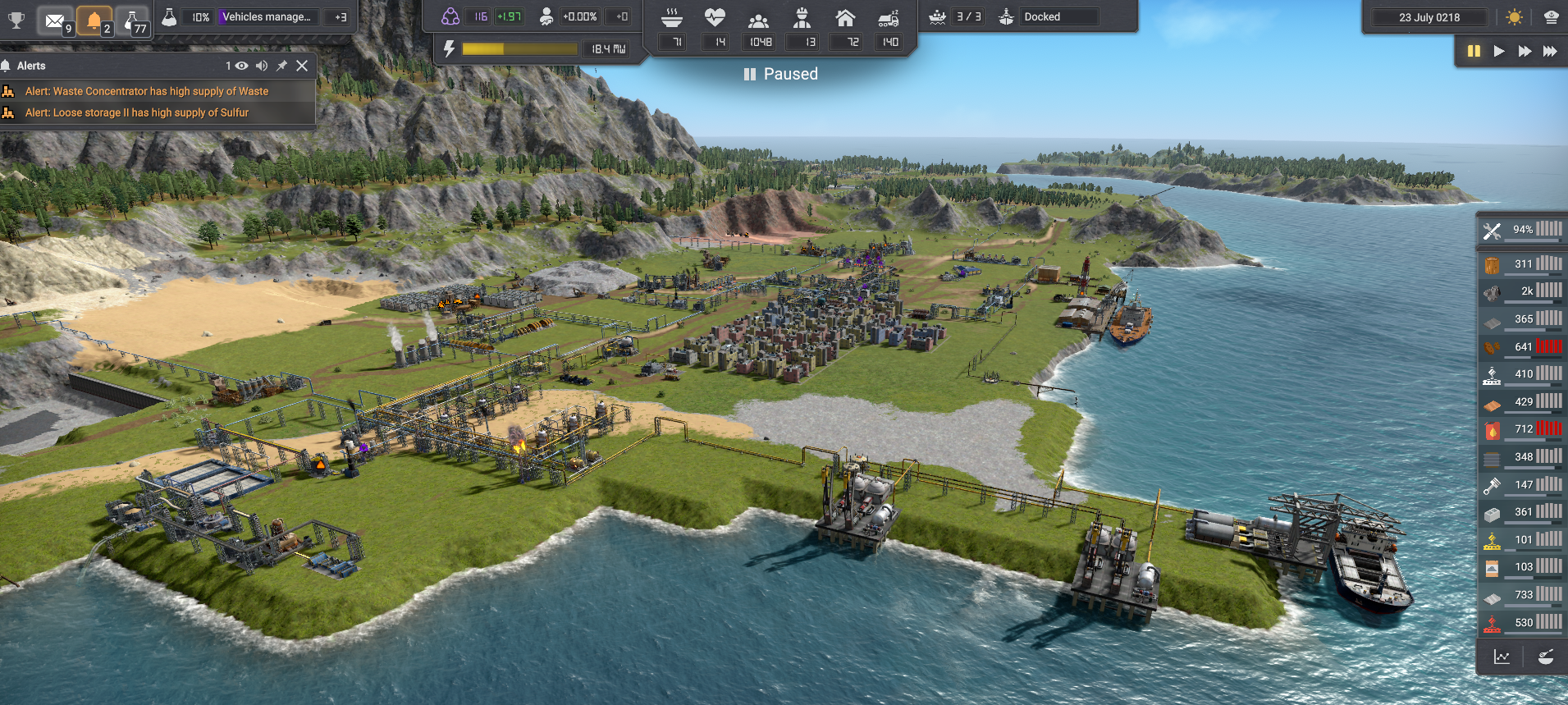This screenshot has height=705, width=1568.
Task: Click the idle vehicles truck icon
Action: pos(889,18)
